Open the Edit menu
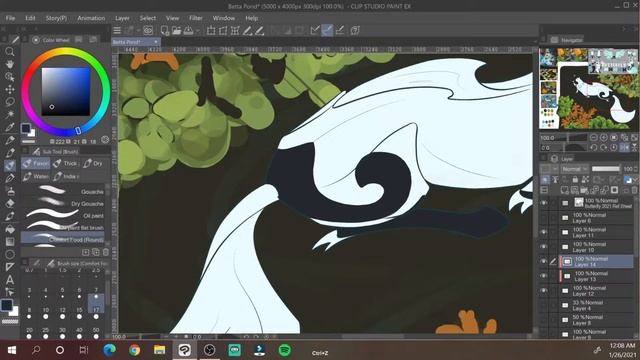 tap(30, 18)
